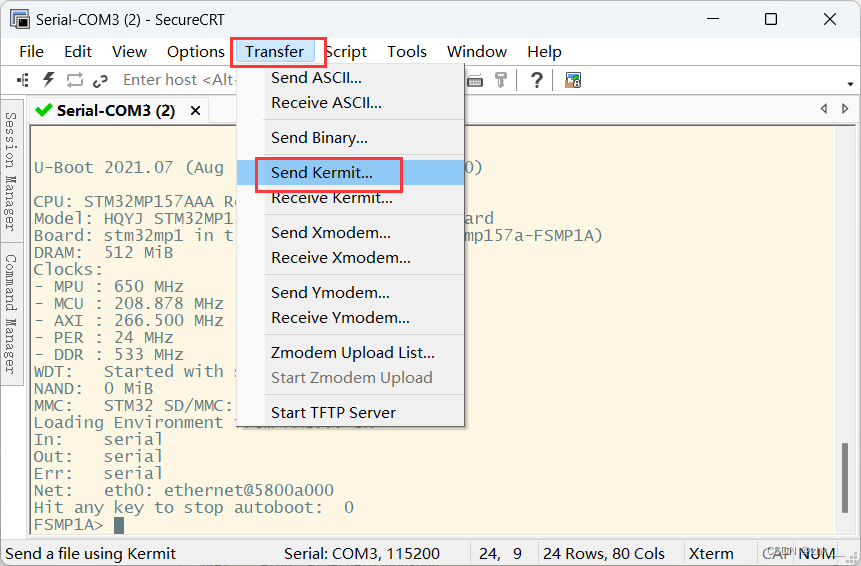Click the Reconnect arrows icon

(75, 80)
